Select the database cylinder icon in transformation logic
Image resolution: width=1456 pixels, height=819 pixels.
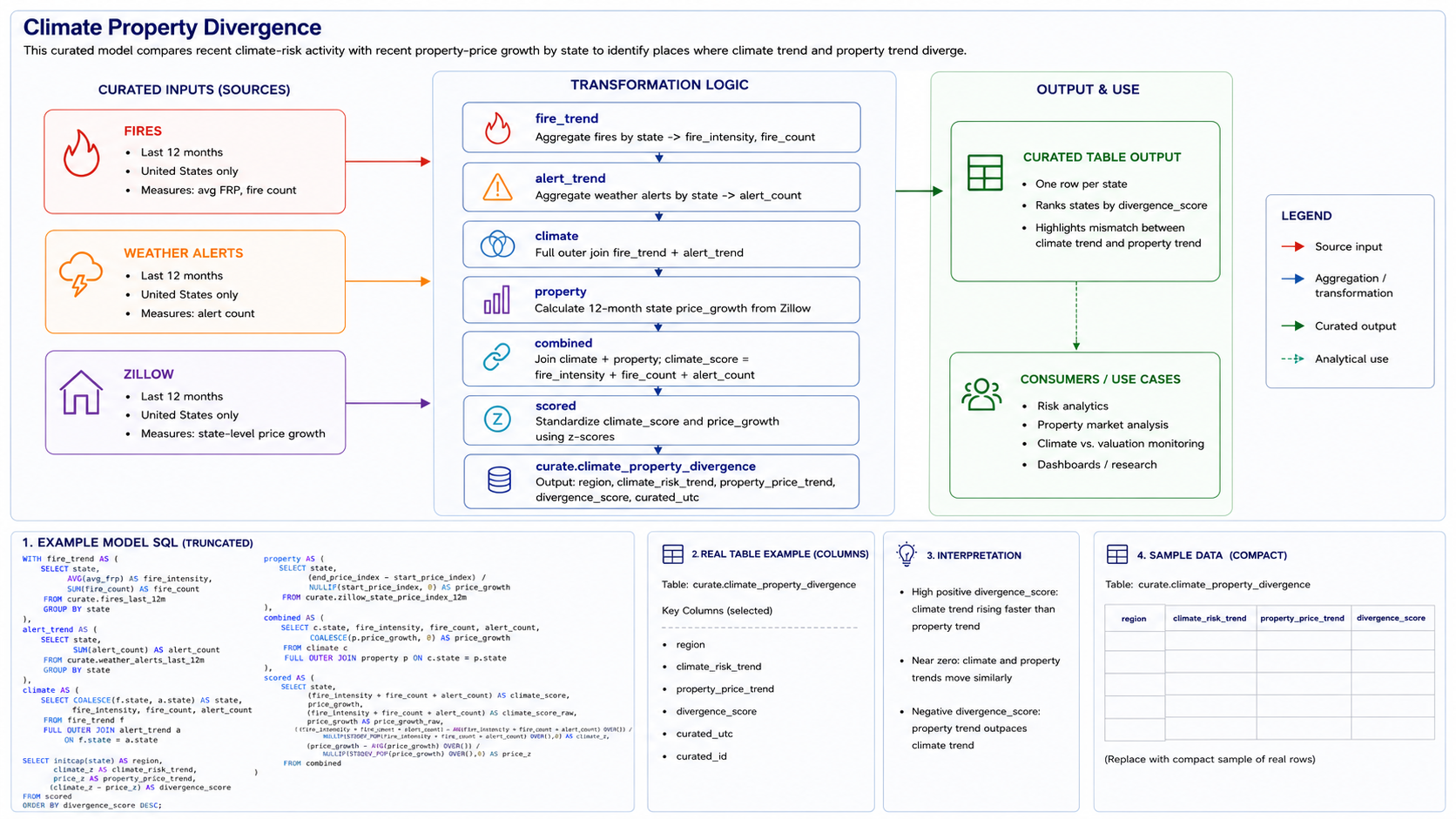(x=499, y=480)
